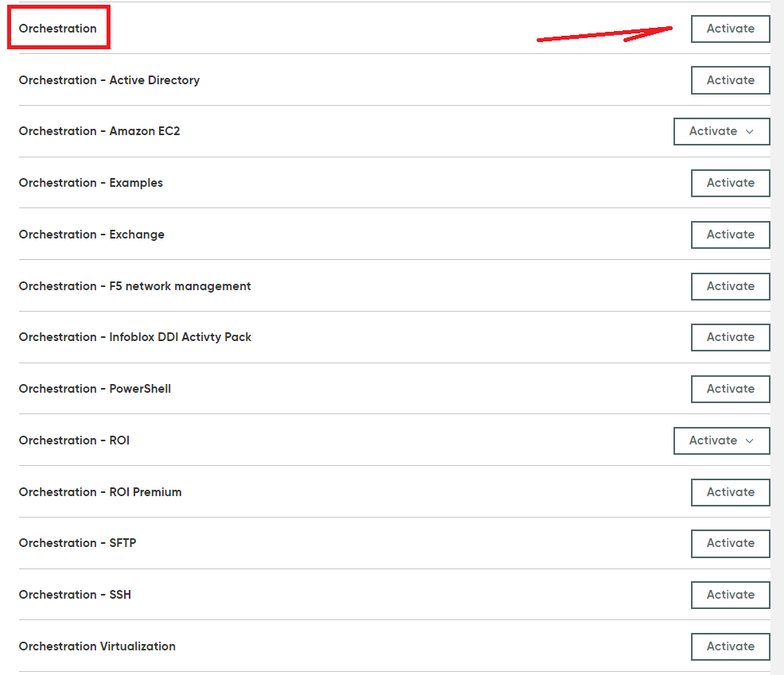This screenshot has width=784, height=675.
Task: Activate Orchestration - Examples plugin
Action: click(x=730, y=183)
